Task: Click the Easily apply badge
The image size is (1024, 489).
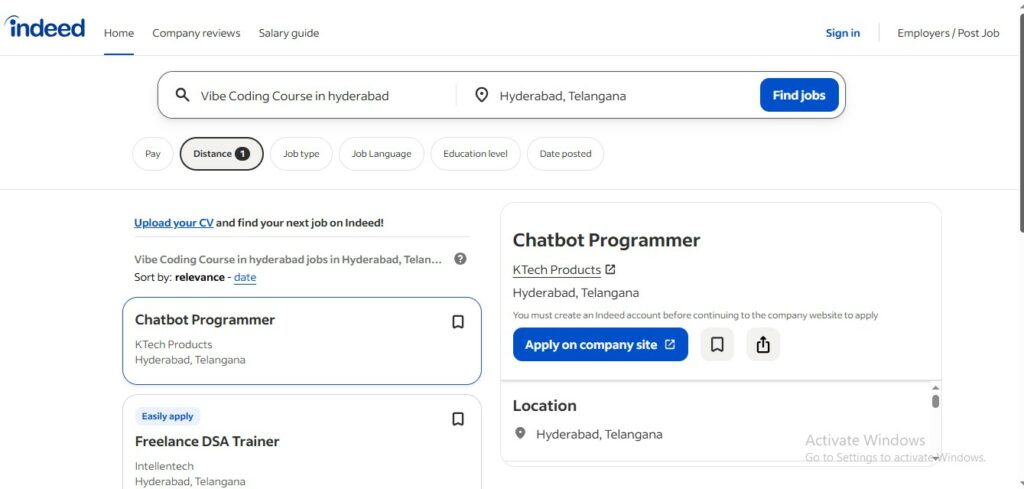Action: pyautogui.click(x=168, y=416)
